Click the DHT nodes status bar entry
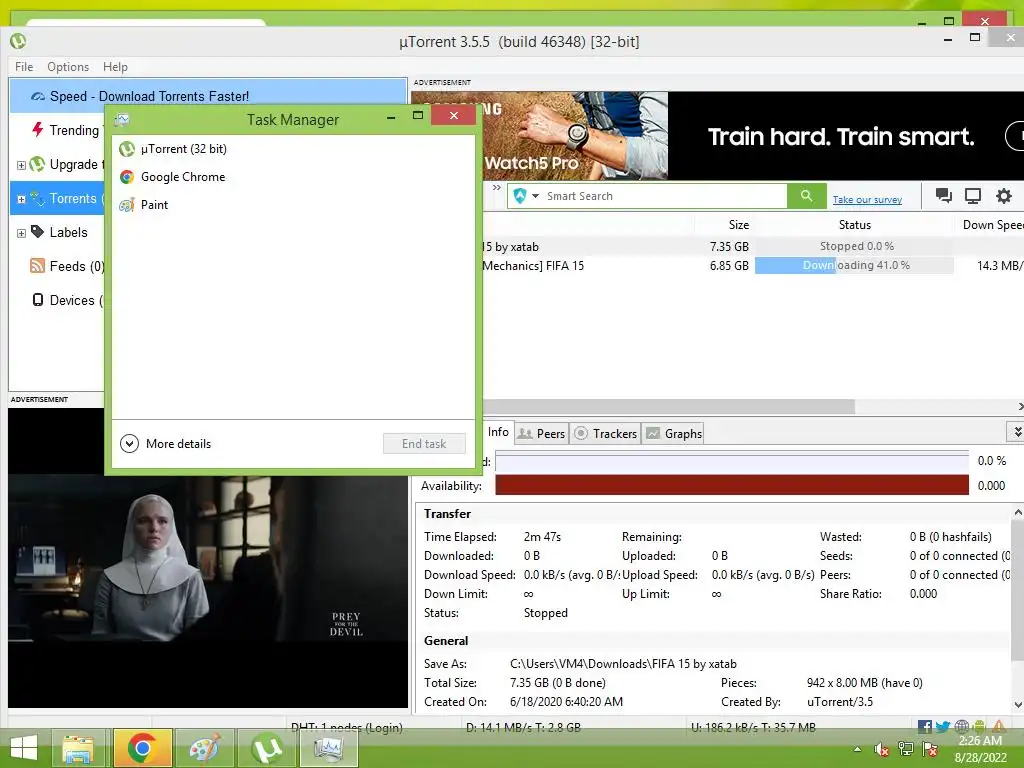Viewport: 1024px width, 768px height. tap(347, 727)
